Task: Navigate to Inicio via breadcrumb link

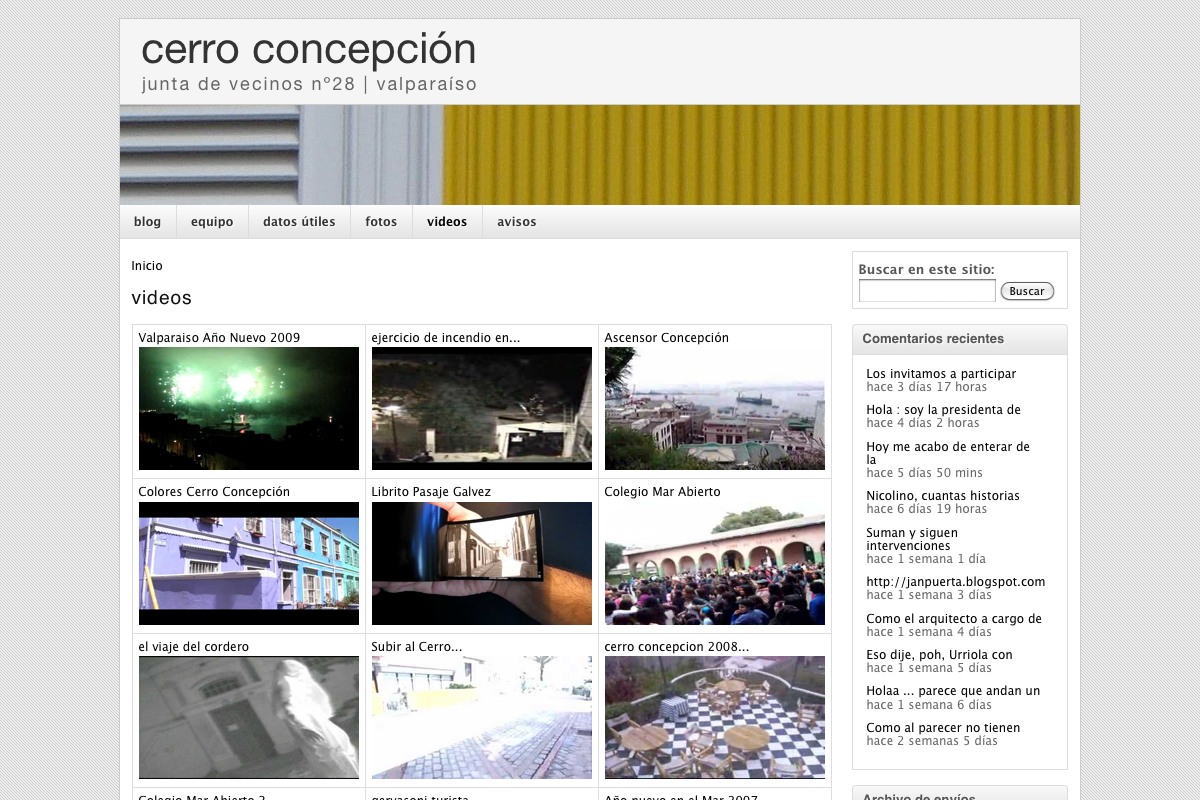Action: [146, 265]
